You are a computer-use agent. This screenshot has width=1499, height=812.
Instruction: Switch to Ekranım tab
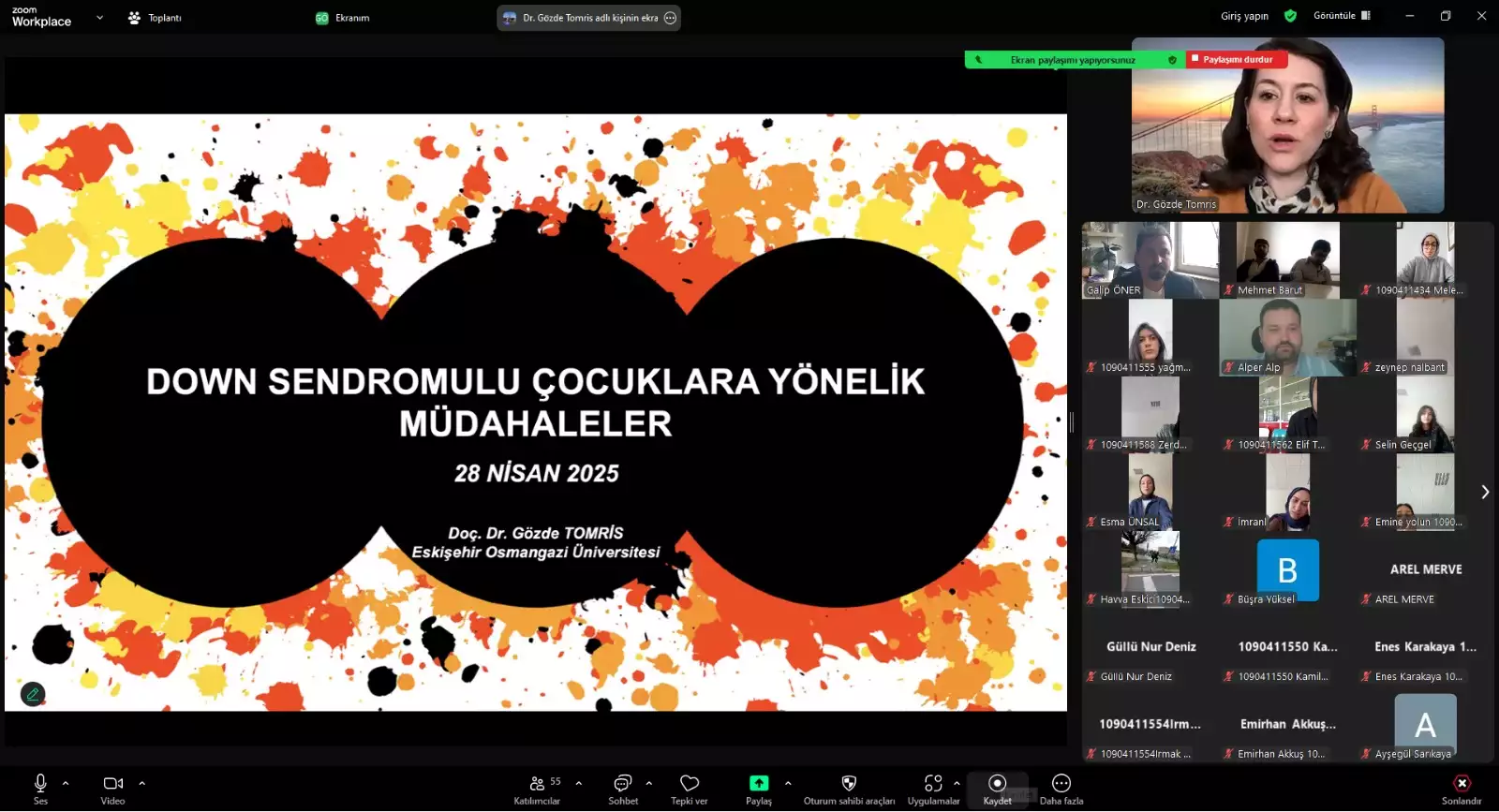point(343,18)
